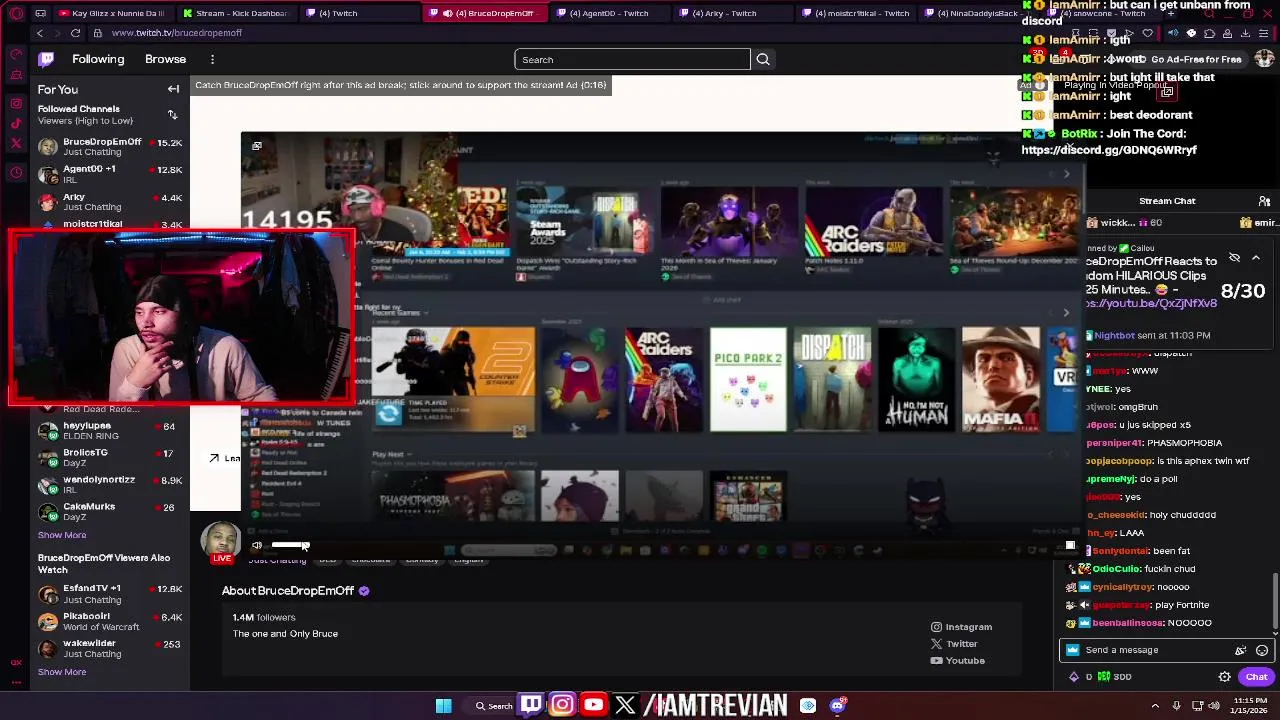This screenshot has width=1280, height=720.
Task: Open the emote picker smiley icon
Action: click(1262, 650)
